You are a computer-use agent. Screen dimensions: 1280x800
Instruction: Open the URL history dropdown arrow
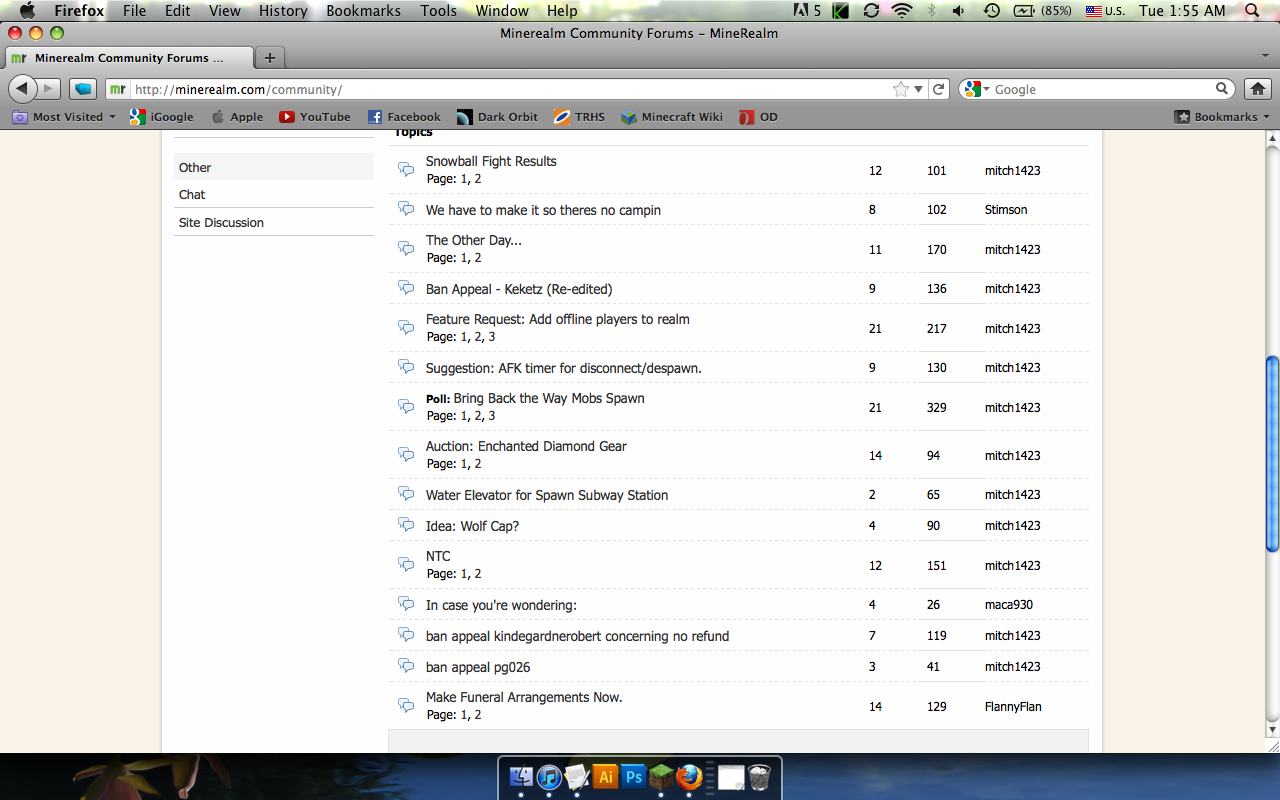[x=918, y=89]
